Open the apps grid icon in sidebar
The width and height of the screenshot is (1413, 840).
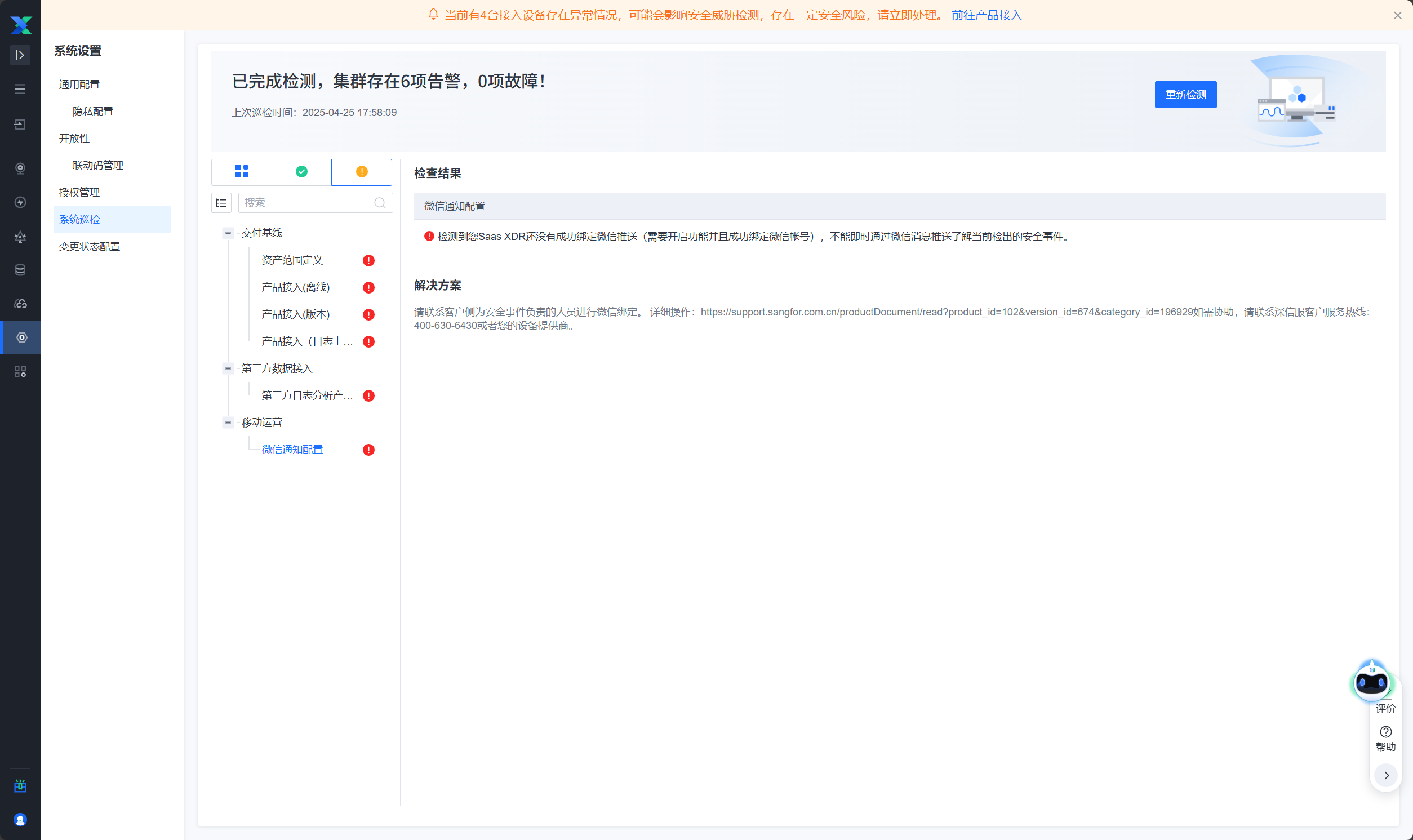[x=20, y=371]
